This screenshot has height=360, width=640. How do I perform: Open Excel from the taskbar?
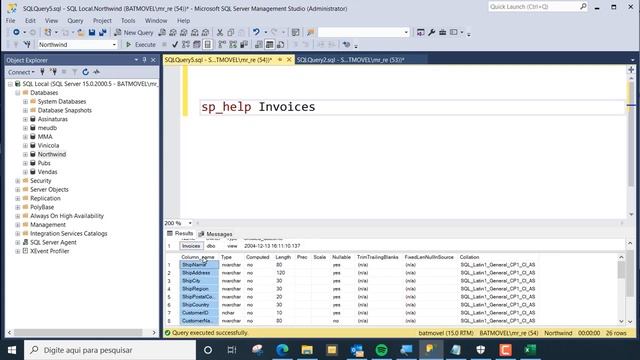530,350
